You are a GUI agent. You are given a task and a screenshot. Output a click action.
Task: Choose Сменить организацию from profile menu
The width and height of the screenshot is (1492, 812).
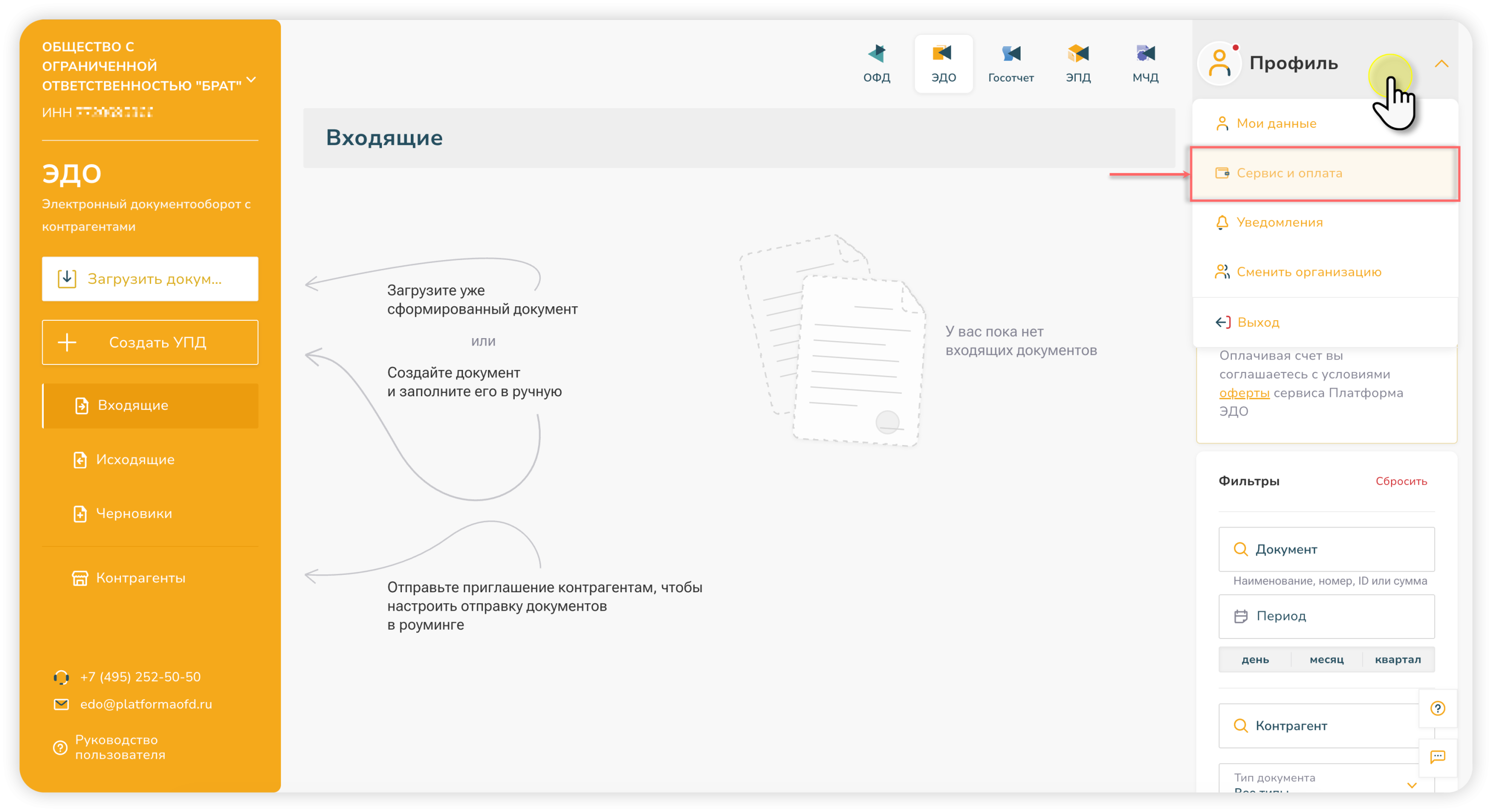pos(1308,272)
